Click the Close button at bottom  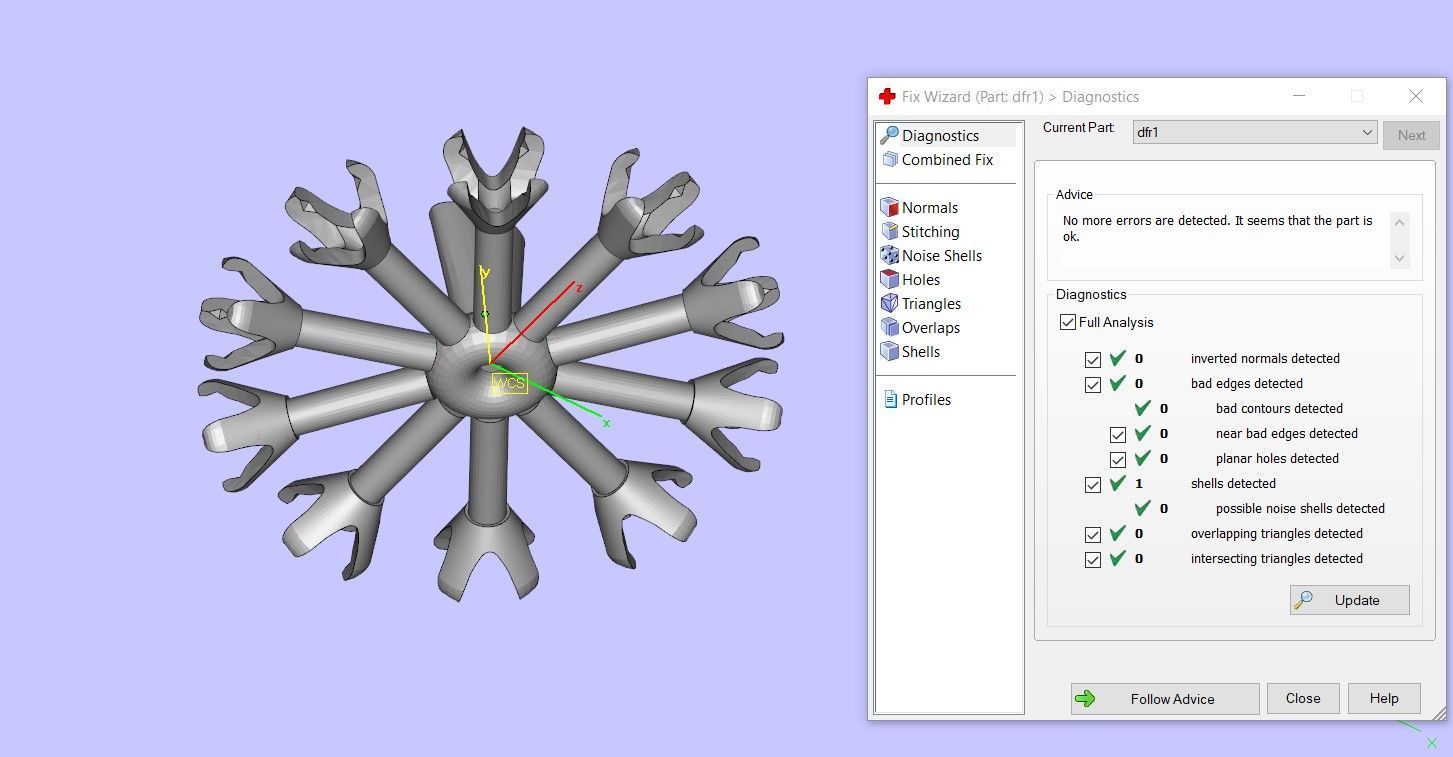click(1303, 698)
